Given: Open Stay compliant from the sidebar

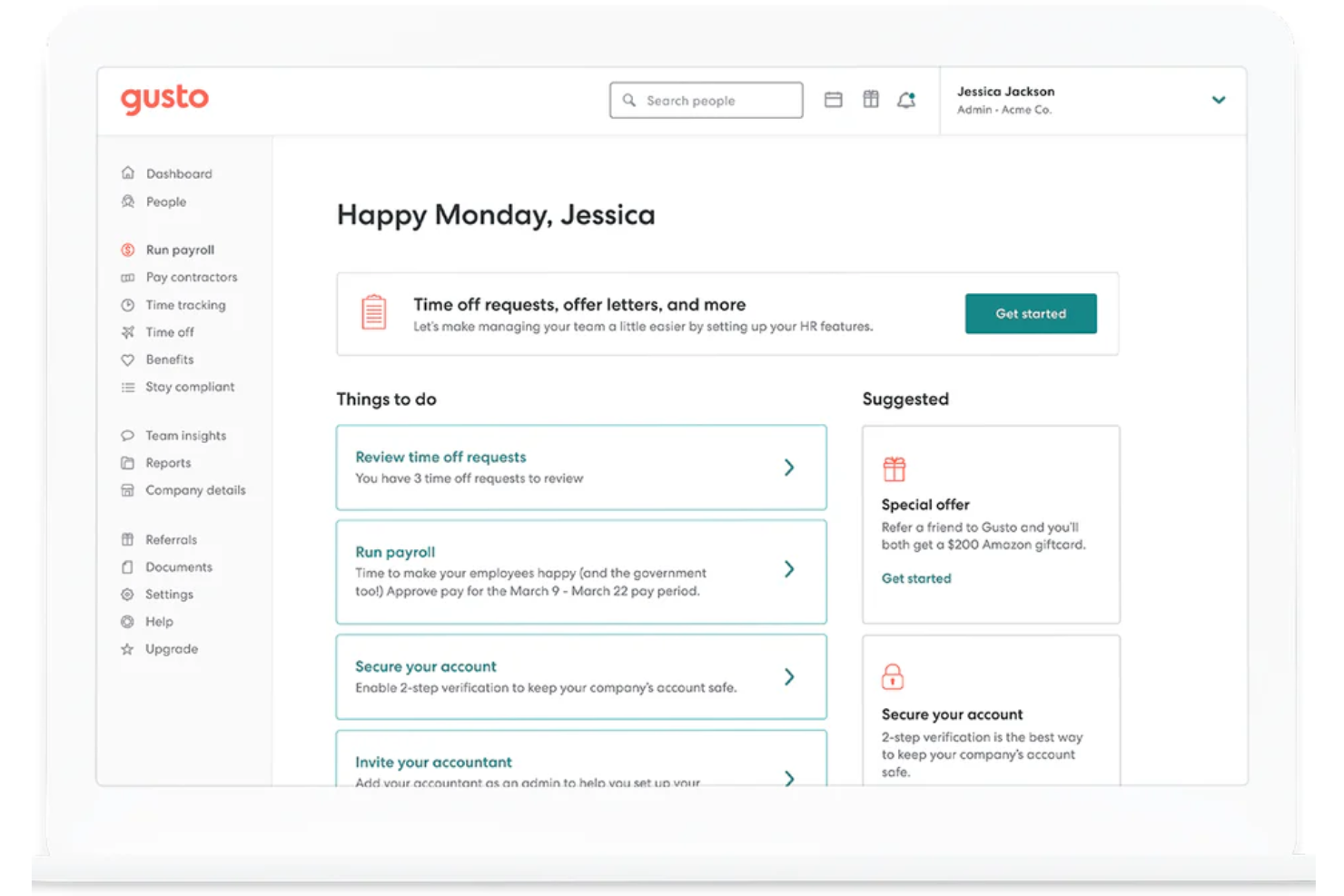Looking at the screenshot, I should pos(190,387).
